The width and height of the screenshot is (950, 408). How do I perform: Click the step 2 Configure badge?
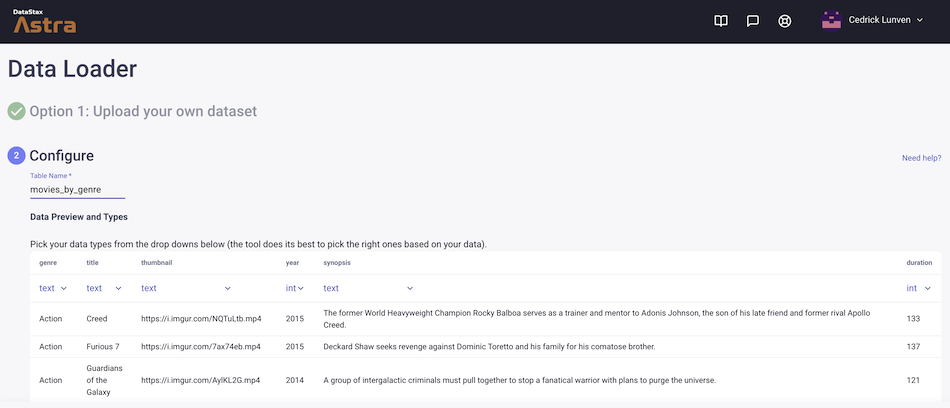coord(17,156)
